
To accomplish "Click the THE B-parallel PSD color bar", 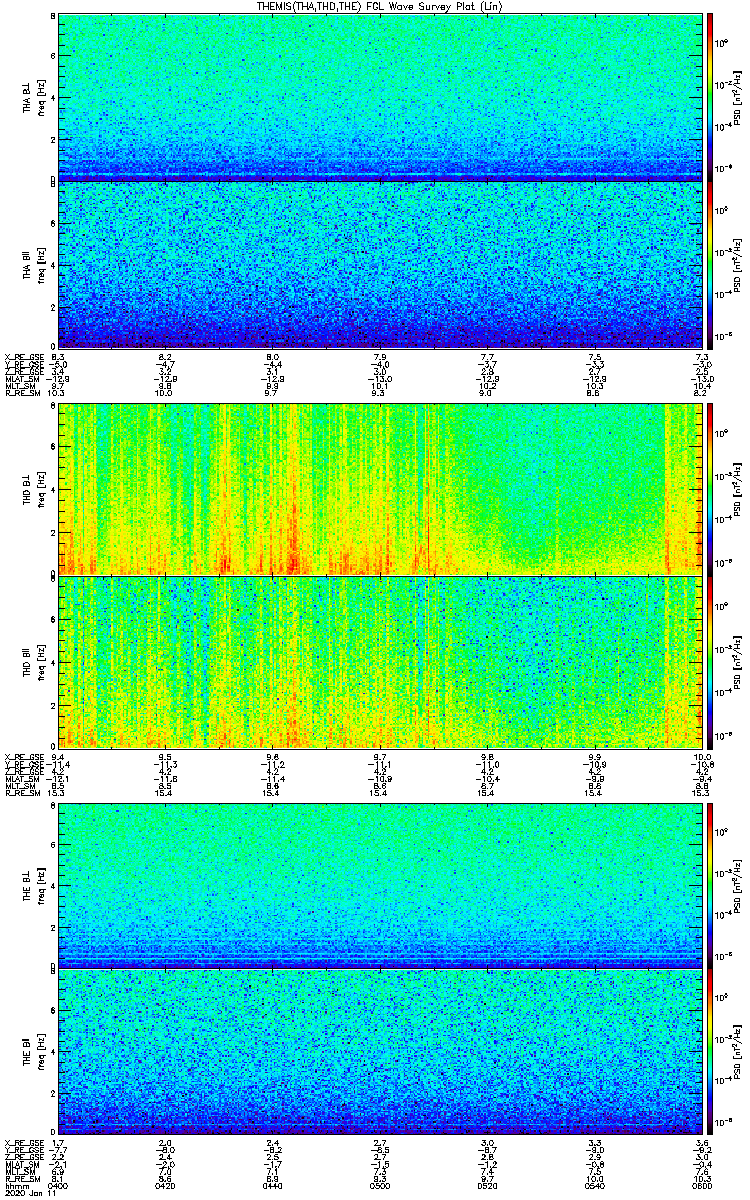I will pos(710,1052).
